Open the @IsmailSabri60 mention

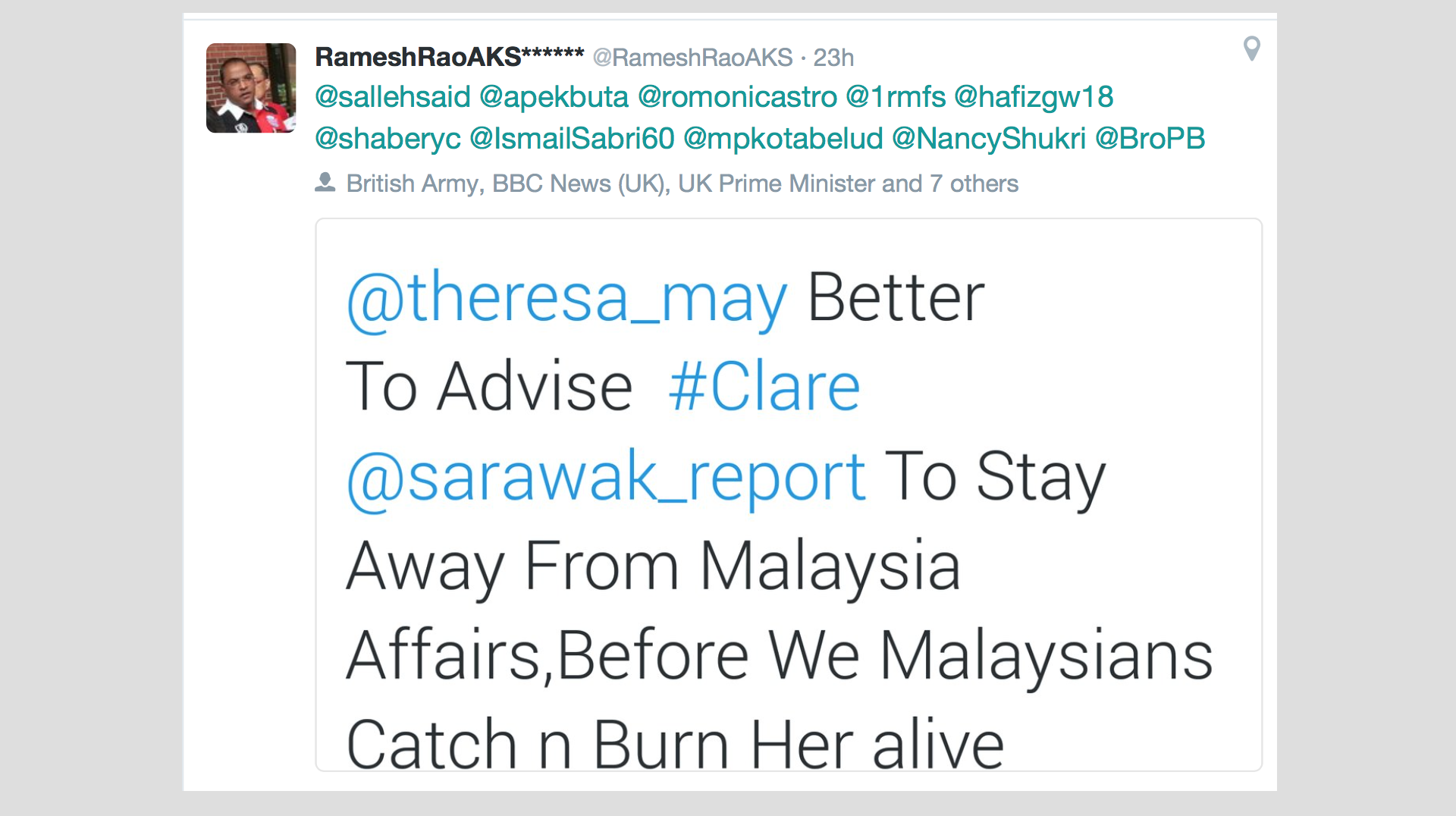[572, 139]
